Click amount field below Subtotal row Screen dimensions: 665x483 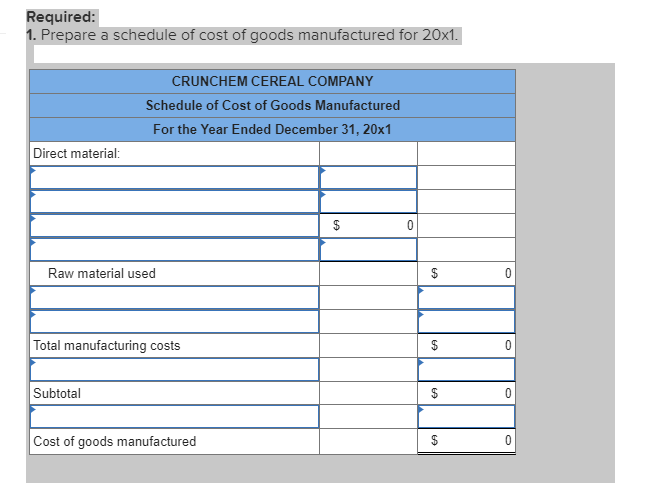[467, 416]
